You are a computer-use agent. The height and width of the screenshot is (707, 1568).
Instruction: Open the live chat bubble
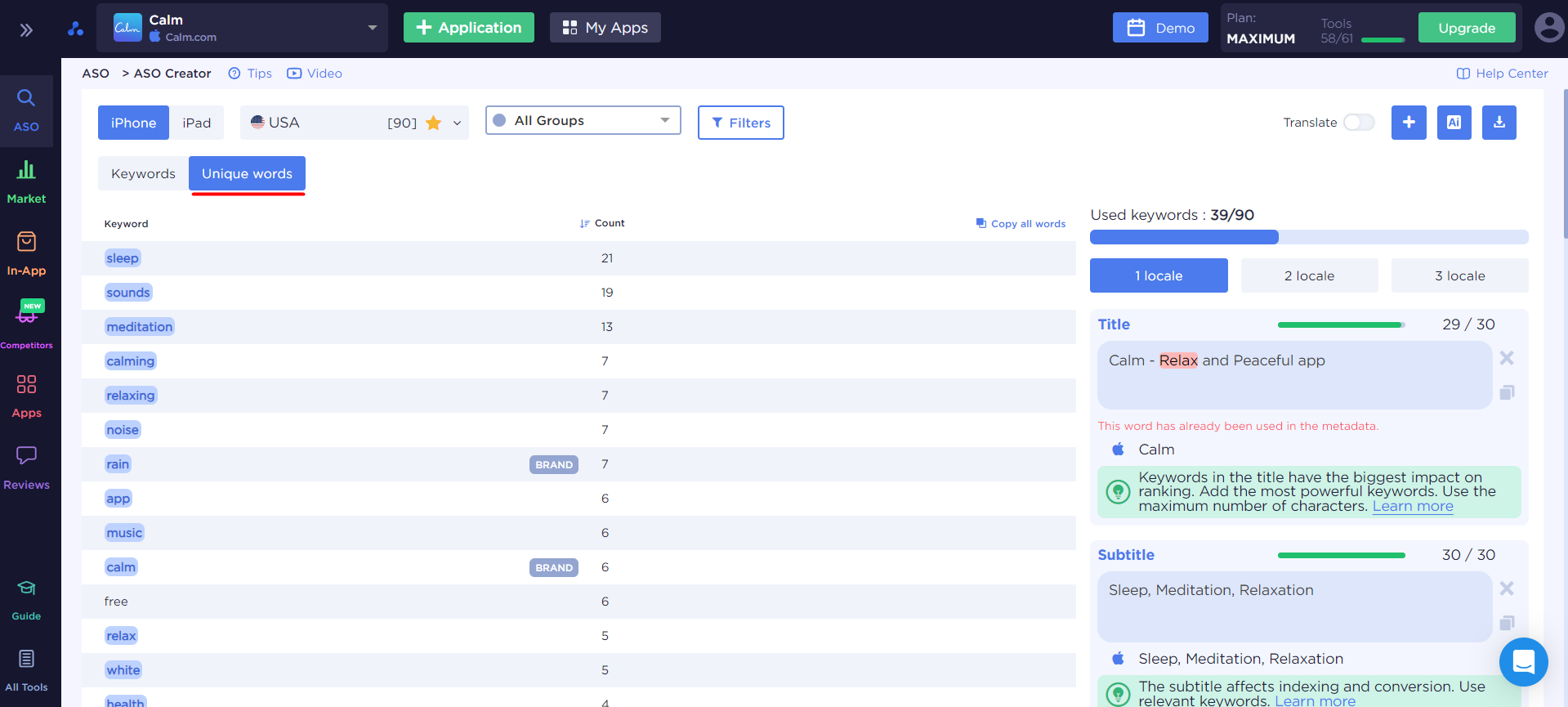click(1524, 661)
